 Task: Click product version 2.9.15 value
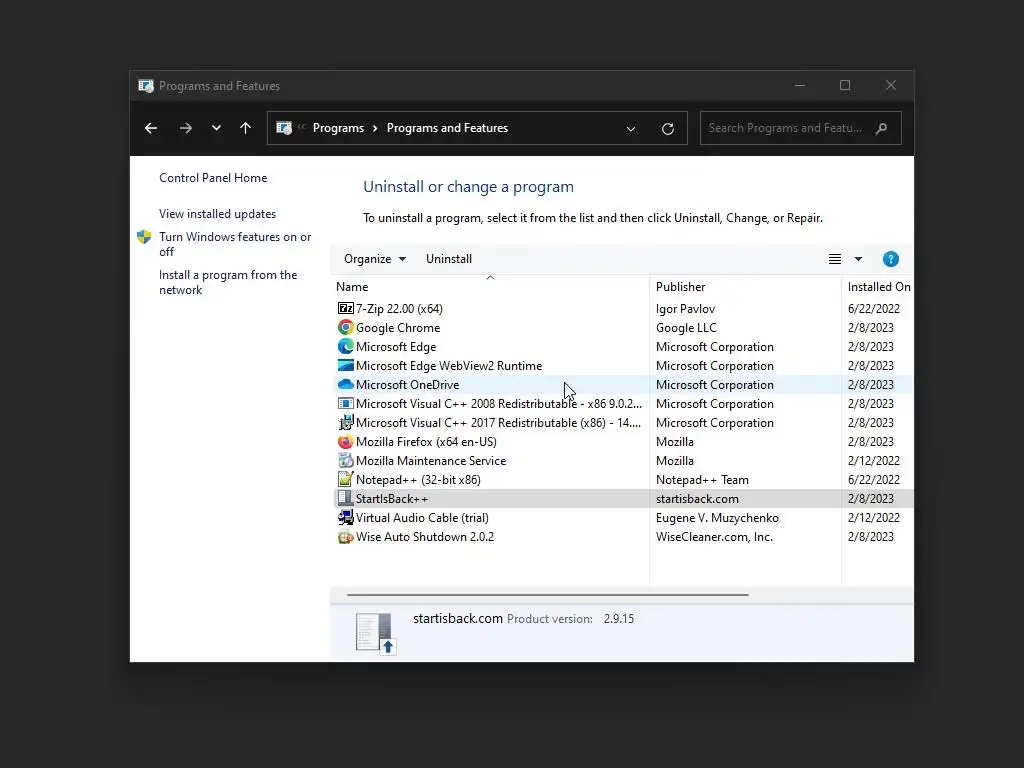(618, 618)
